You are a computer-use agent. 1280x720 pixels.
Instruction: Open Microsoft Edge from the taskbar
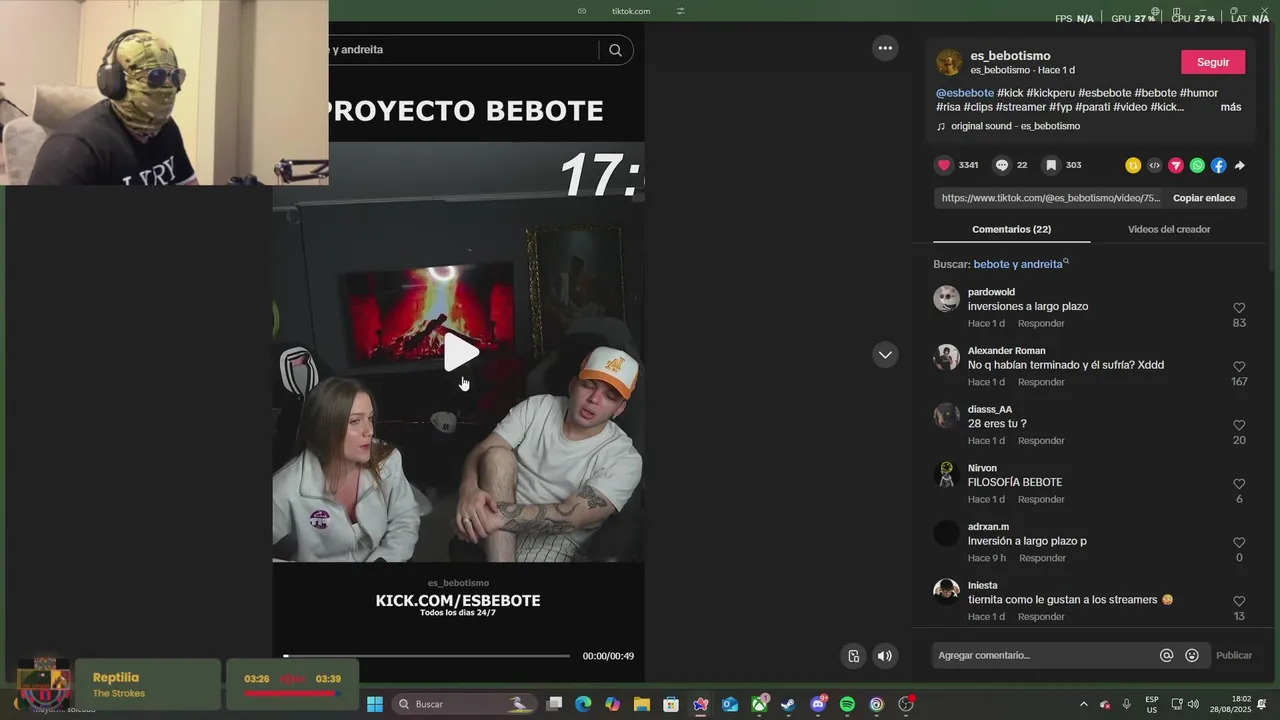pos(583,704)
